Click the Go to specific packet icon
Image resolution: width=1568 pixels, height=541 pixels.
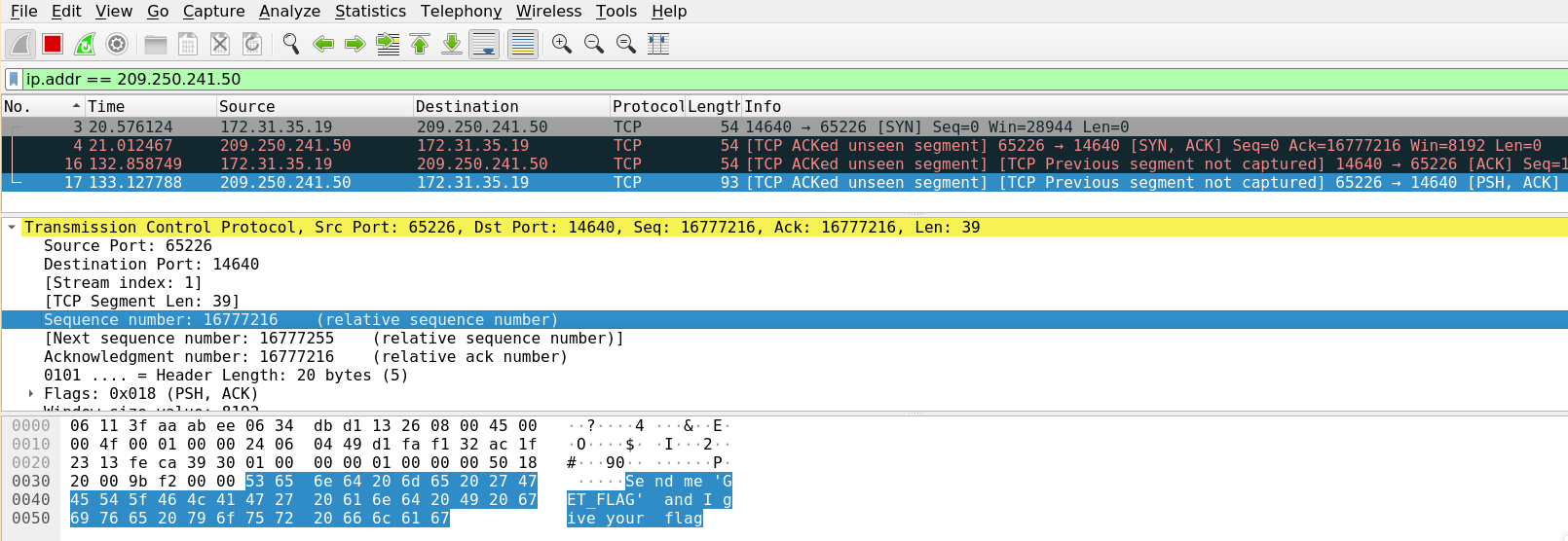pyautogui.click(x=388, y=44)
